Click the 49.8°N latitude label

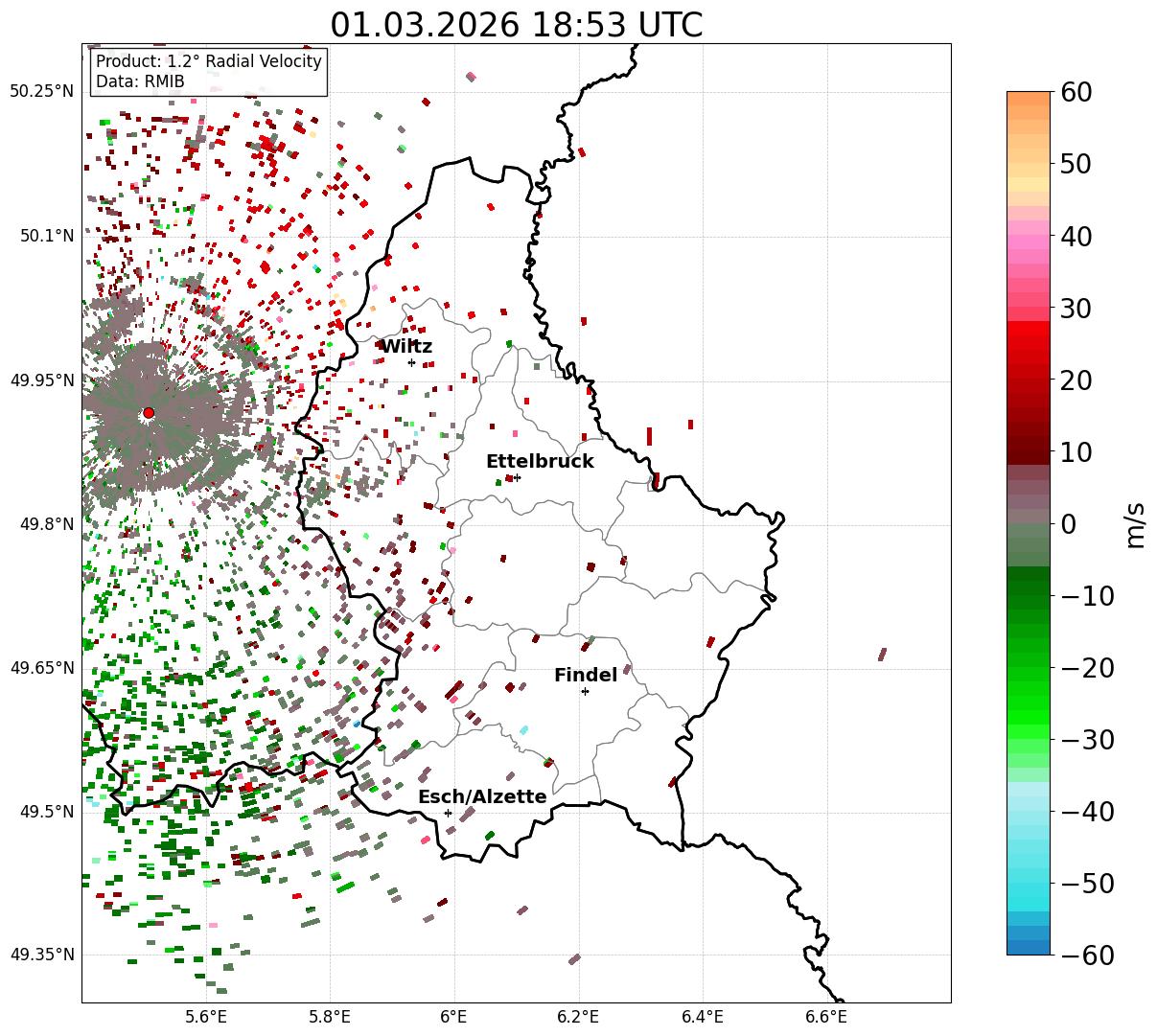point(46,524)
